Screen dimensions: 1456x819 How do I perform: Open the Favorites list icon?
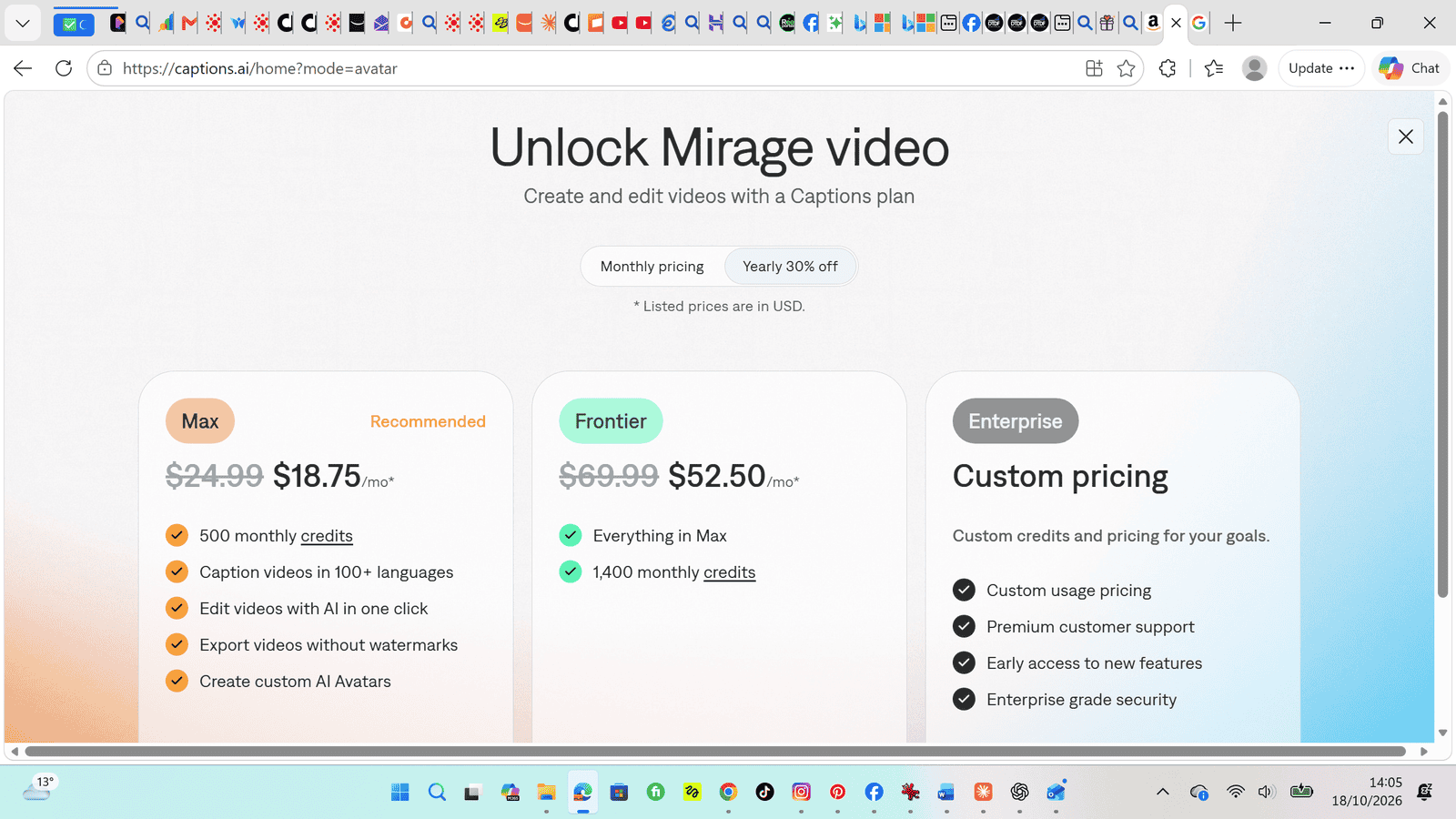pos(1214,68)
